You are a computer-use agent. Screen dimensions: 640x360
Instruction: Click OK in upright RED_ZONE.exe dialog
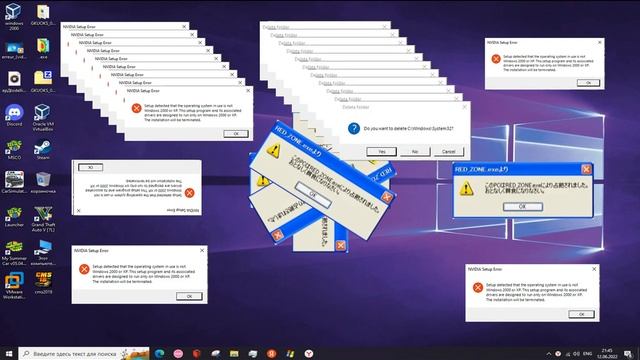522,207
